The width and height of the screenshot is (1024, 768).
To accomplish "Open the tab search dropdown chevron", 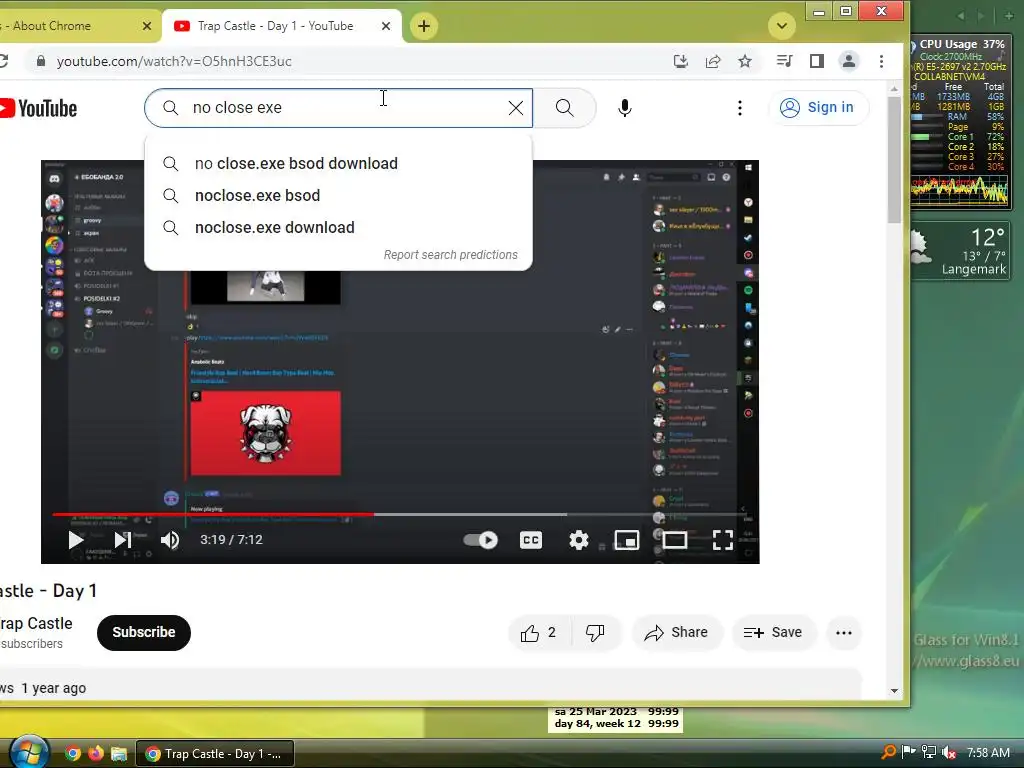I will click(x=782, y=26).
